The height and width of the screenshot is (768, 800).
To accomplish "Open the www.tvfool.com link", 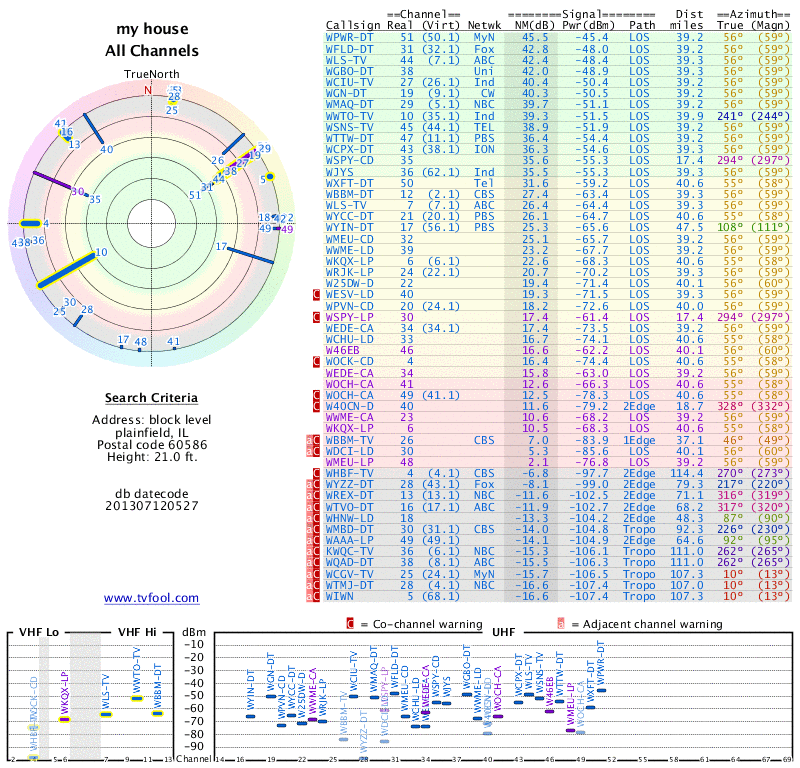I will click(151, 598).
